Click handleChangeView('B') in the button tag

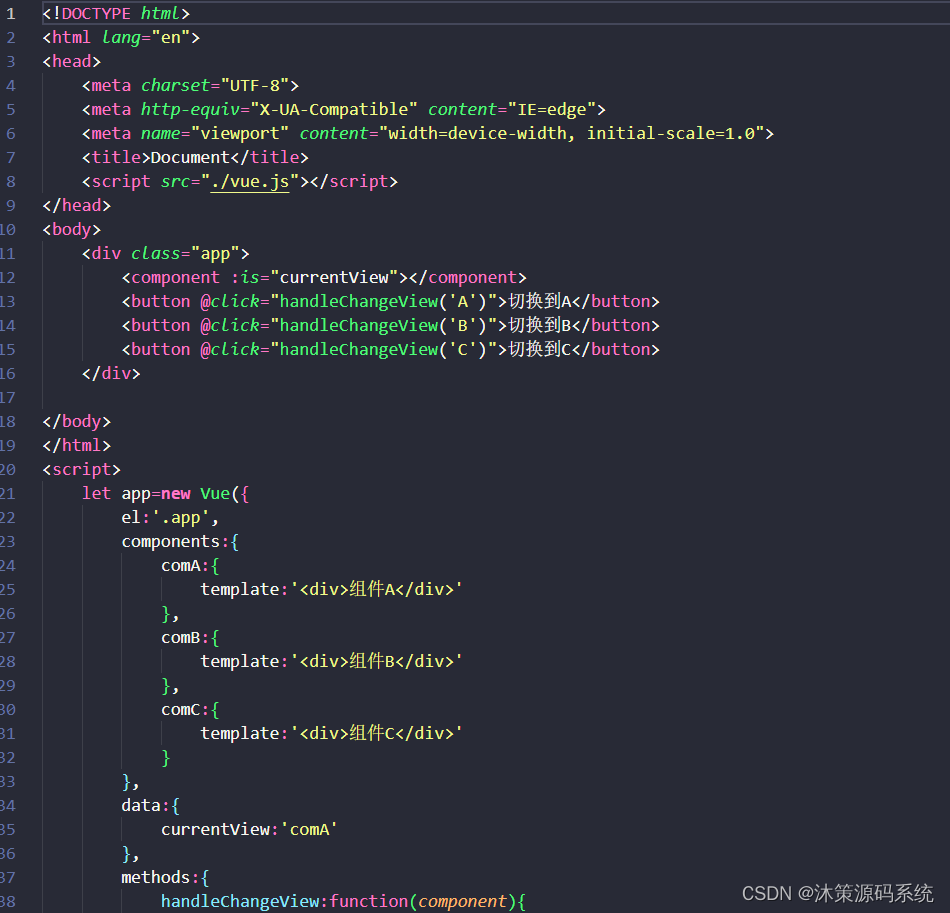pyautogui.click(x=383, y=325)
